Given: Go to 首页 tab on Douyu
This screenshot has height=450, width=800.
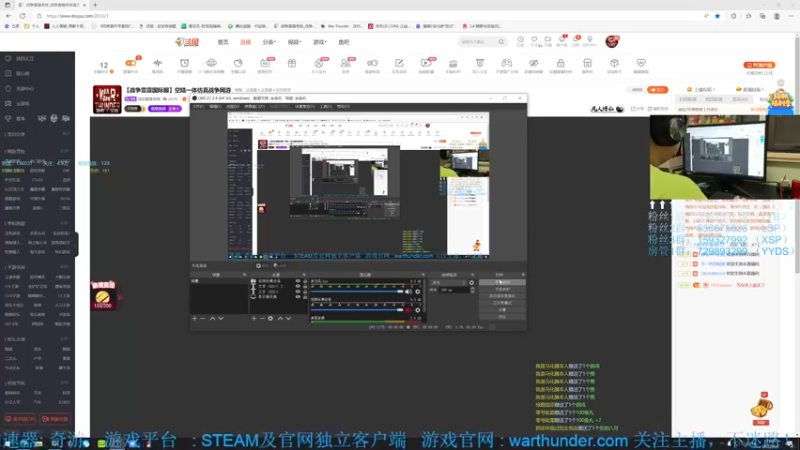Looking at the screenshot, I should 223,42.
